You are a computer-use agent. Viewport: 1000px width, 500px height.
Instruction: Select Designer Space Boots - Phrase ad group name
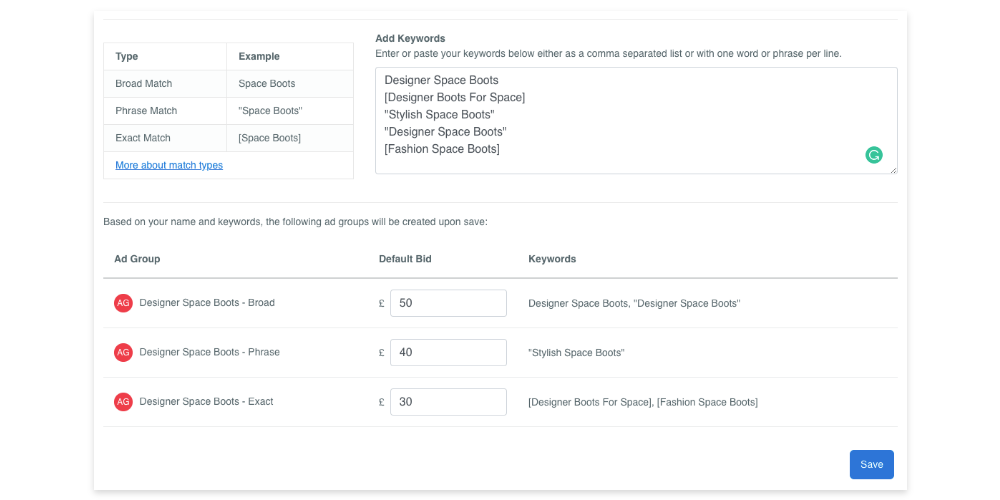pos(209,351)
